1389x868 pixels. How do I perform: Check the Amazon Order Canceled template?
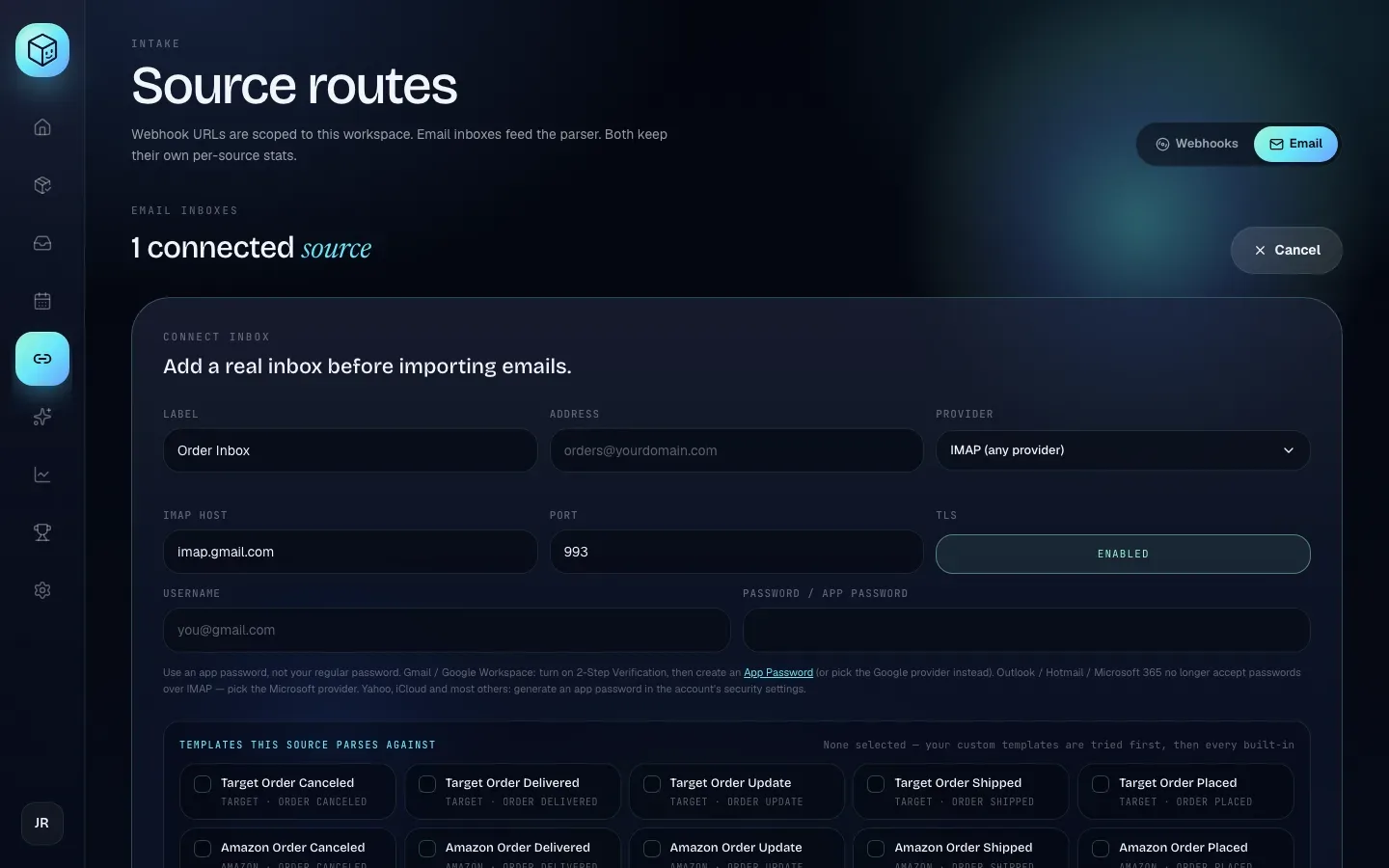tap(203, 849)
